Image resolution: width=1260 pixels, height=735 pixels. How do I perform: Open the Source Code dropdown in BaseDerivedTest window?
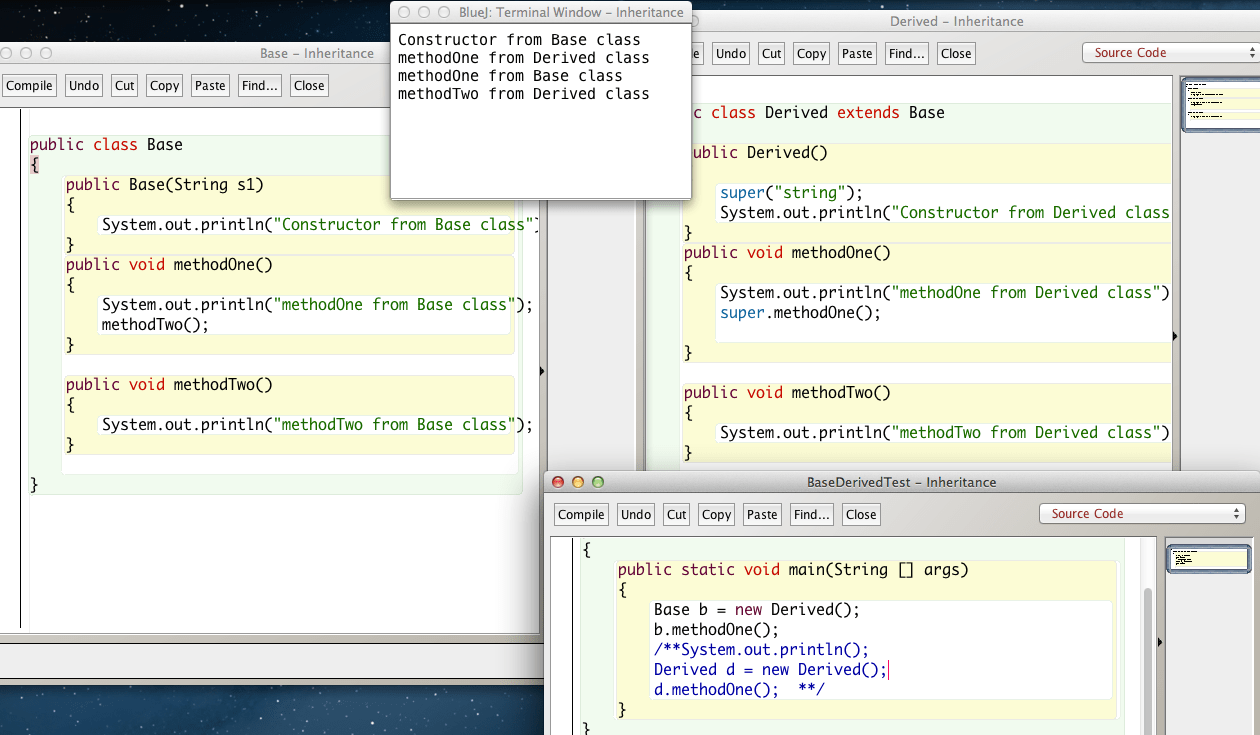point(1142,514)
